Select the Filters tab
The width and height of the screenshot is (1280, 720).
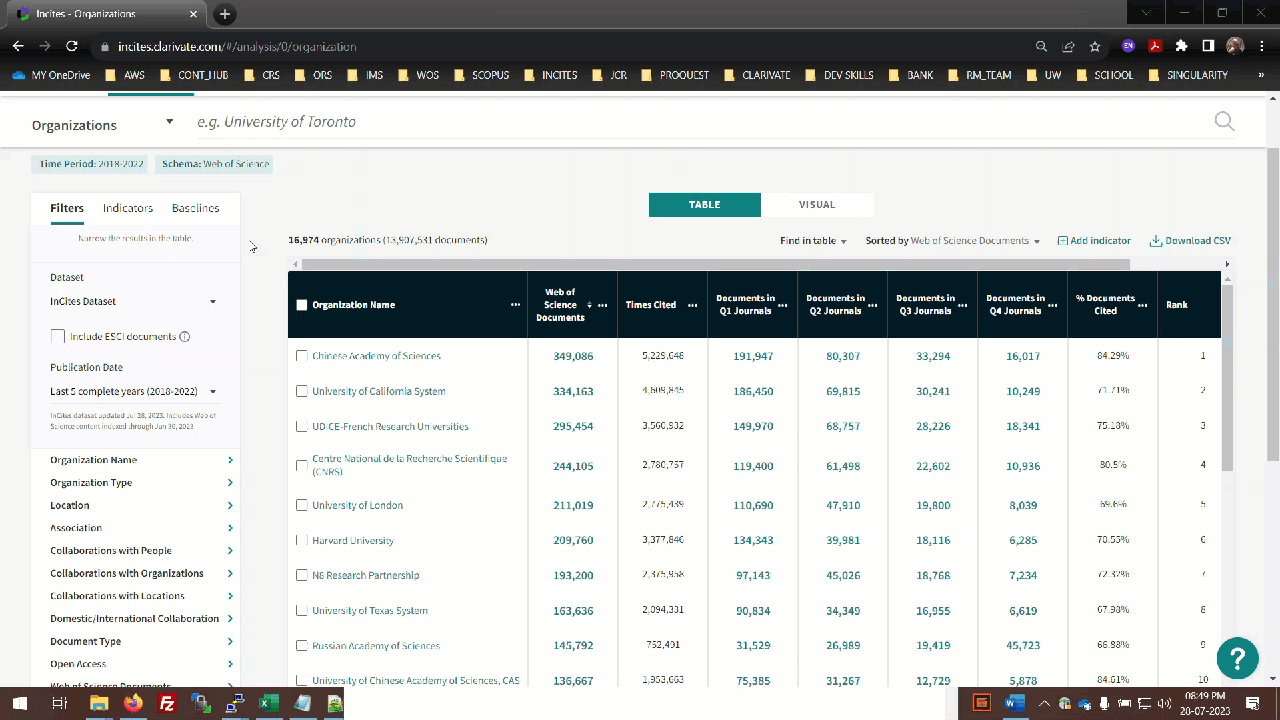[67, 208]
